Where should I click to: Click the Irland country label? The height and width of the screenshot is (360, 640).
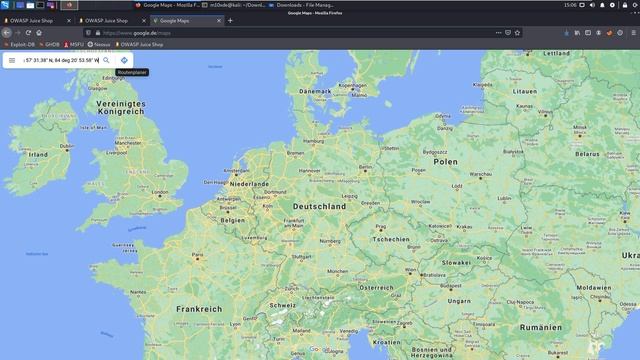tap(38, 155)
